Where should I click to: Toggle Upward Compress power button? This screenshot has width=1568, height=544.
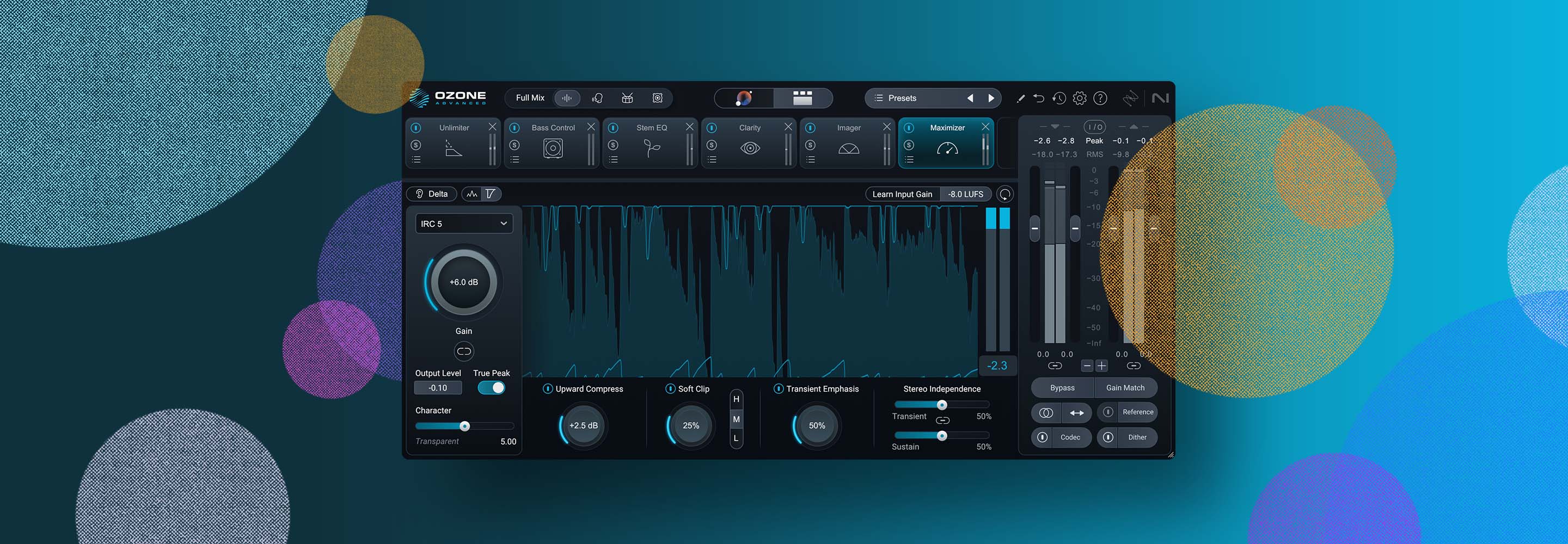pos(547,389)
